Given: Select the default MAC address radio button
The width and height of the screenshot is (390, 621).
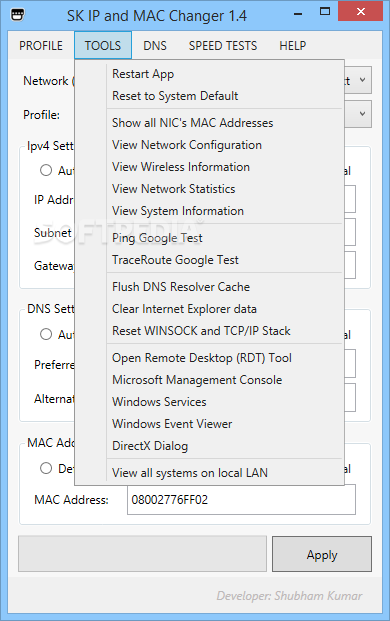Looking at the screenshot, I should tap(46, 468).
